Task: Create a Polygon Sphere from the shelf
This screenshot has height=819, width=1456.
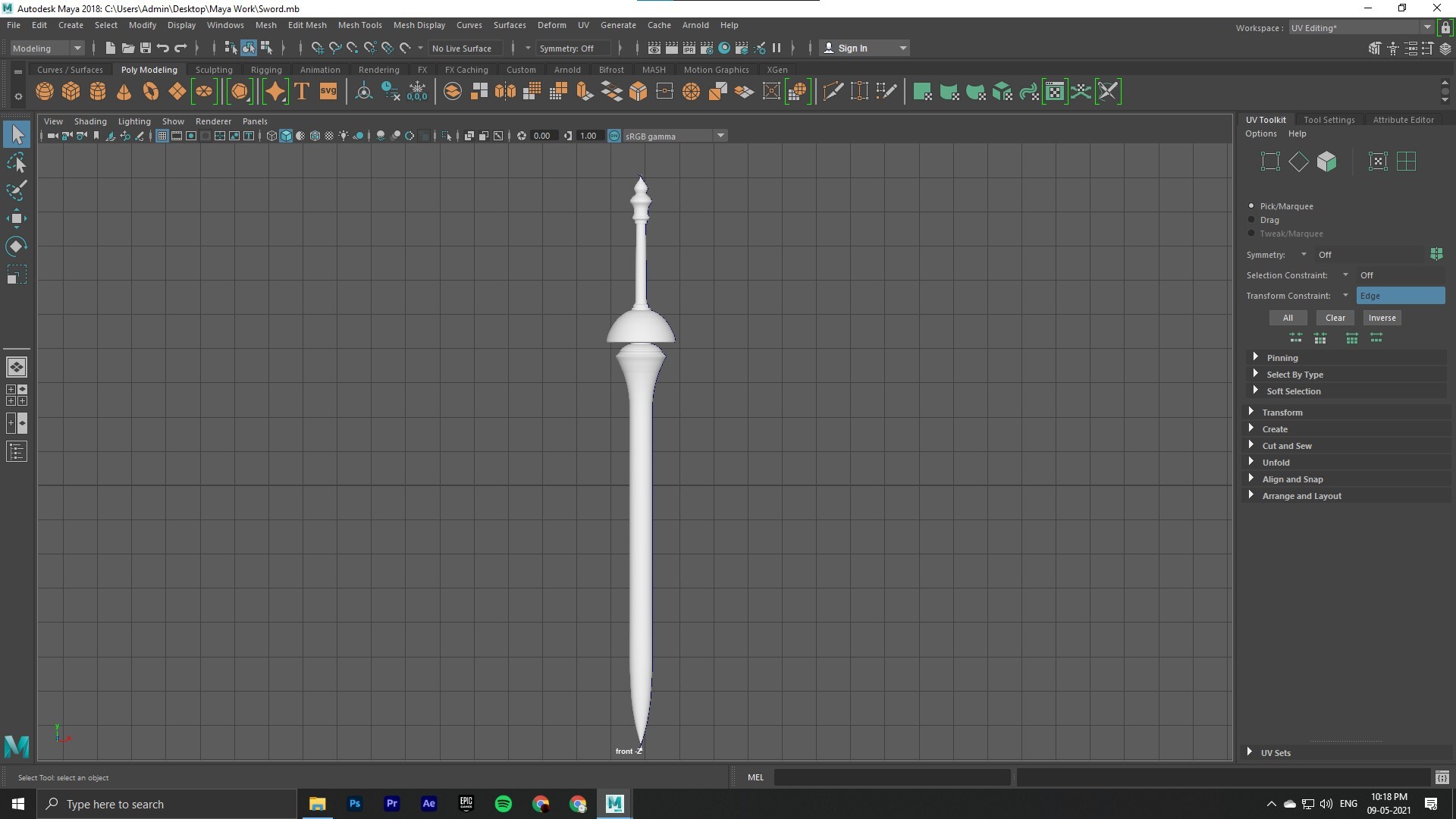Action: click(44, 91)
